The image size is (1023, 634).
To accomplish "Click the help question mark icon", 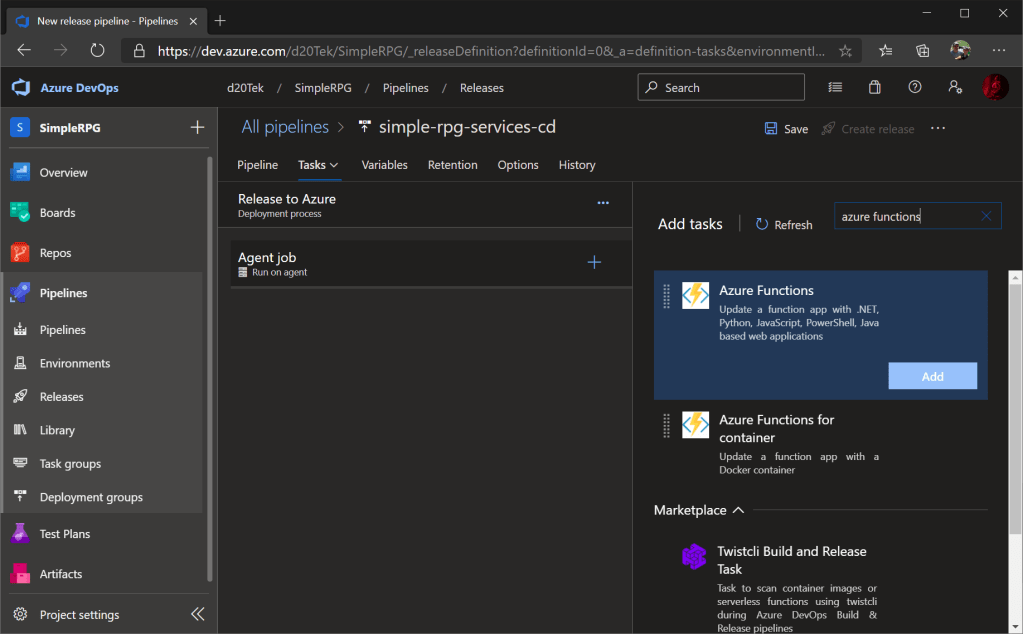I will [x=914, y=88].
